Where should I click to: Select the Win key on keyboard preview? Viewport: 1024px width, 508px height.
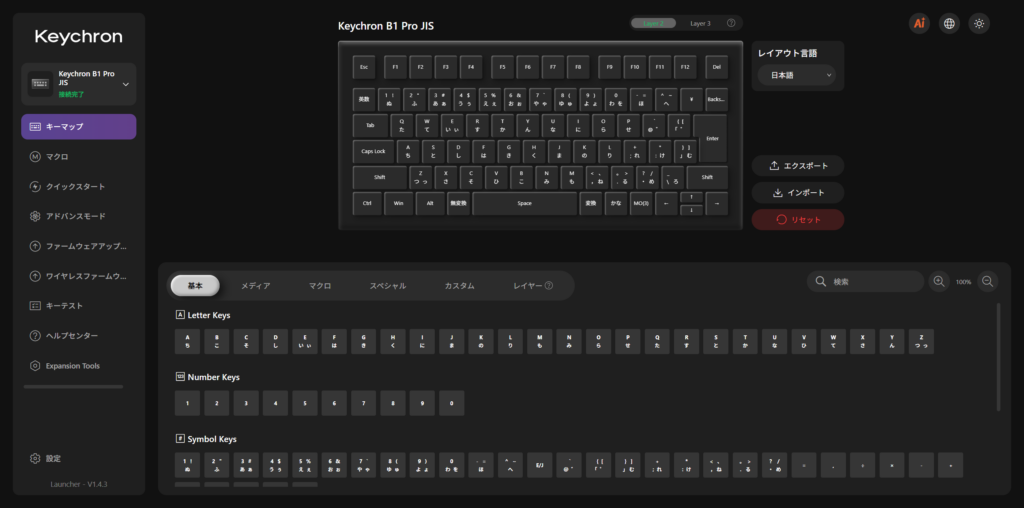(398, 204)
